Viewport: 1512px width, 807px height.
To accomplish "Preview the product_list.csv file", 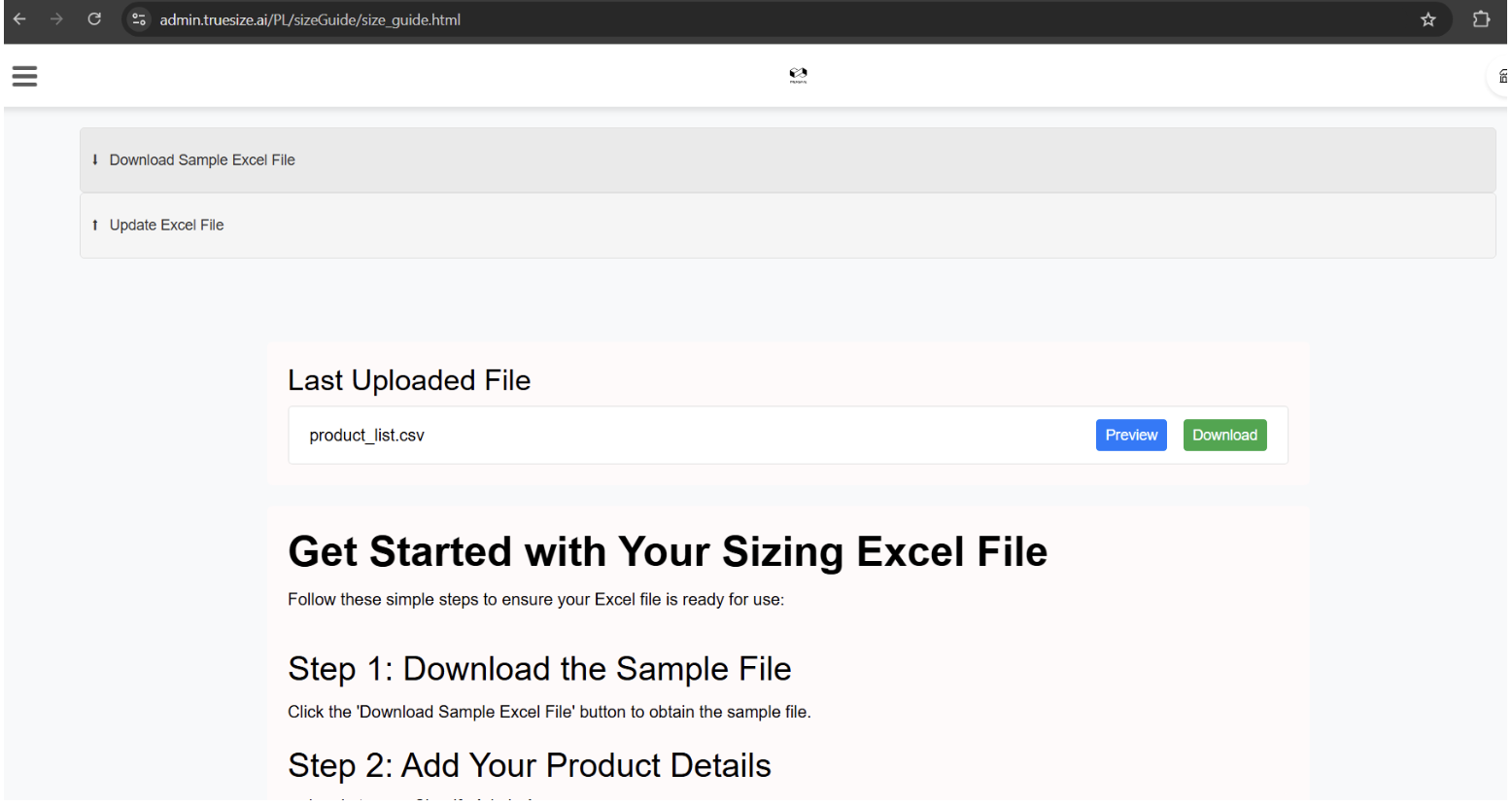I will coord(1131,436).
